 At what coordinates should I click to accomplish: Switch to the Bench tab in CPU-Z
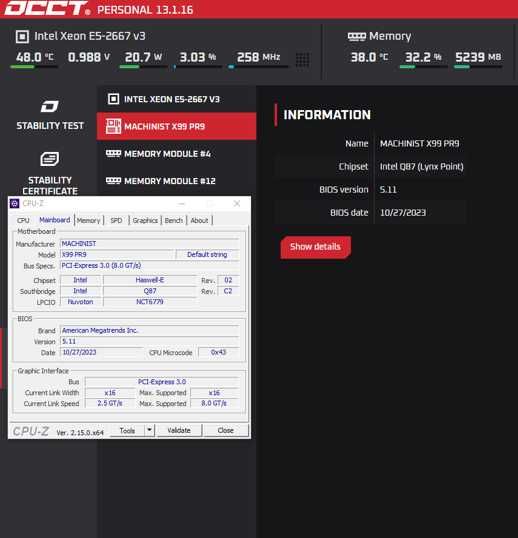point(174,220)
